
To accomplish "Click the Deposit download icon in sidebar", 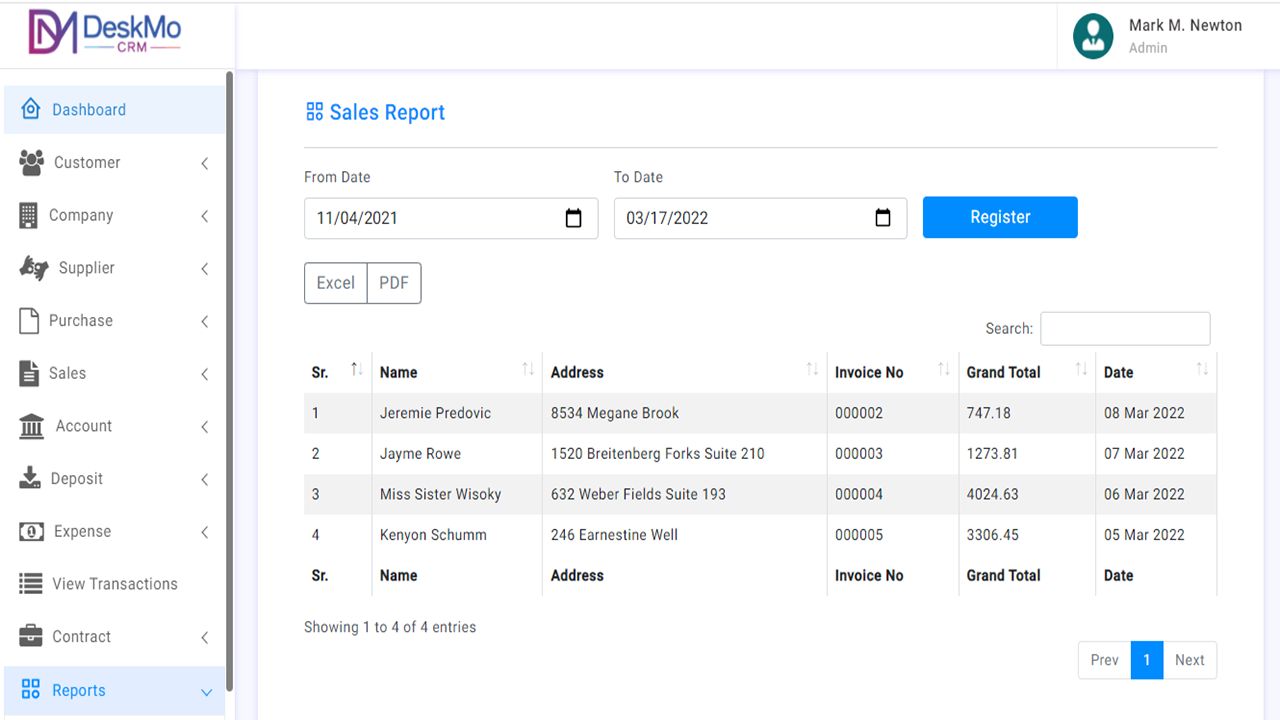I will 30,479.
